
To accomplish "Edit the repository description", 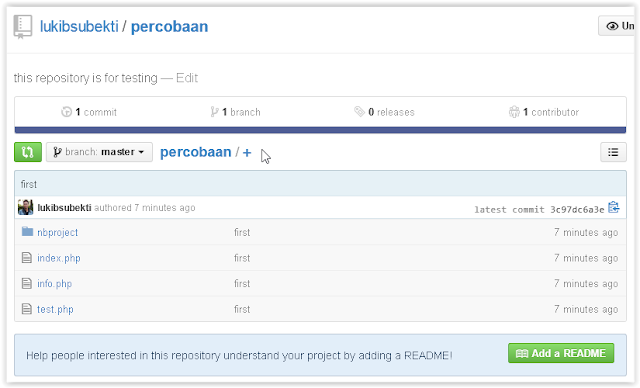I will coord(187,78).
